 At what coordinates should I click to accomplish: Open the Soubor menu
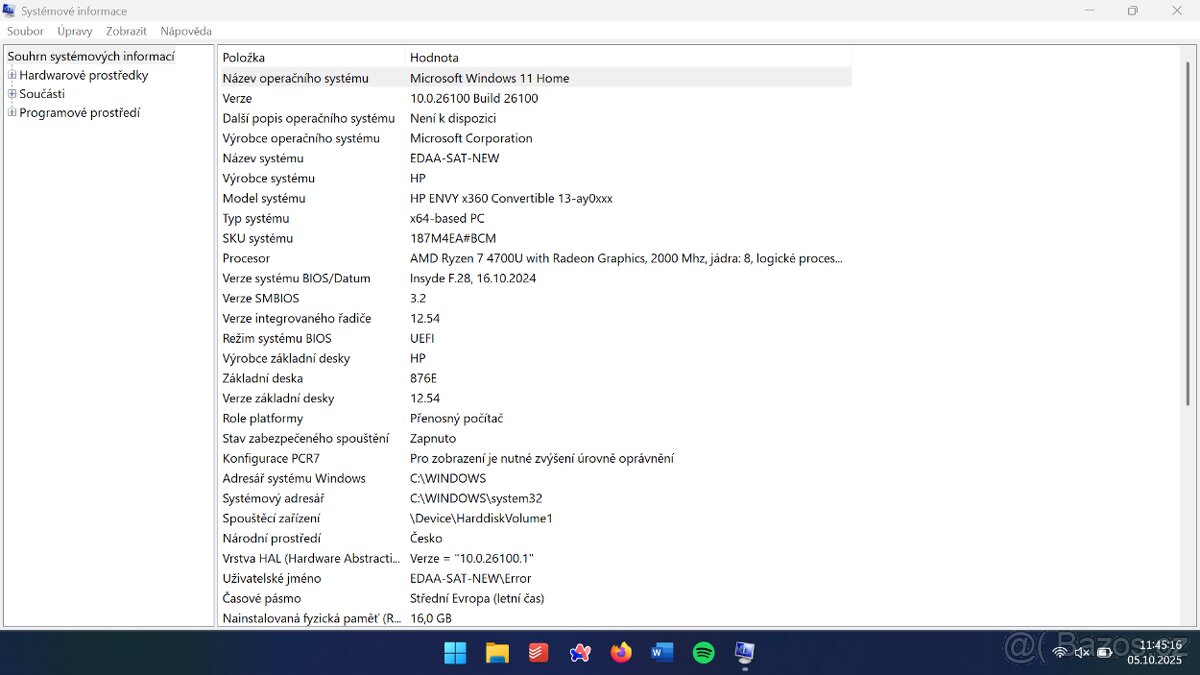[x=24, y=31]
